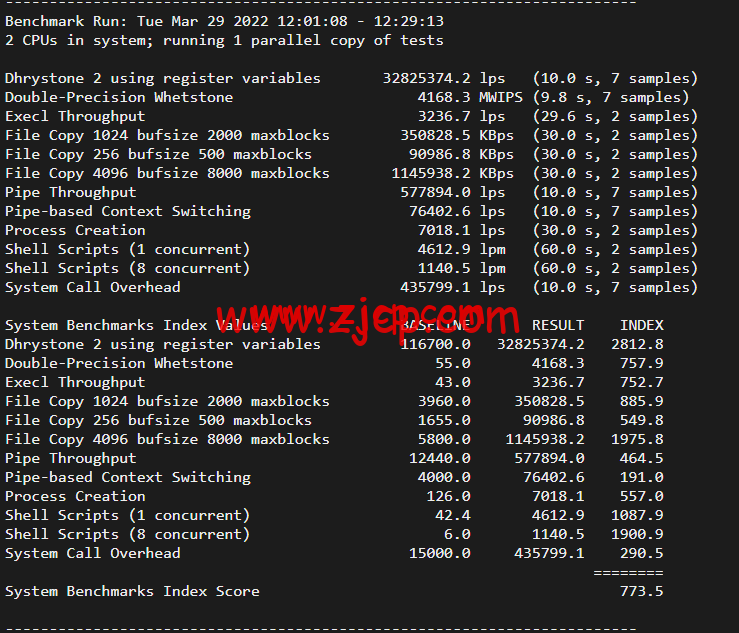Click Shell Scripts 1140.5 lpm value

coord(461,268)
